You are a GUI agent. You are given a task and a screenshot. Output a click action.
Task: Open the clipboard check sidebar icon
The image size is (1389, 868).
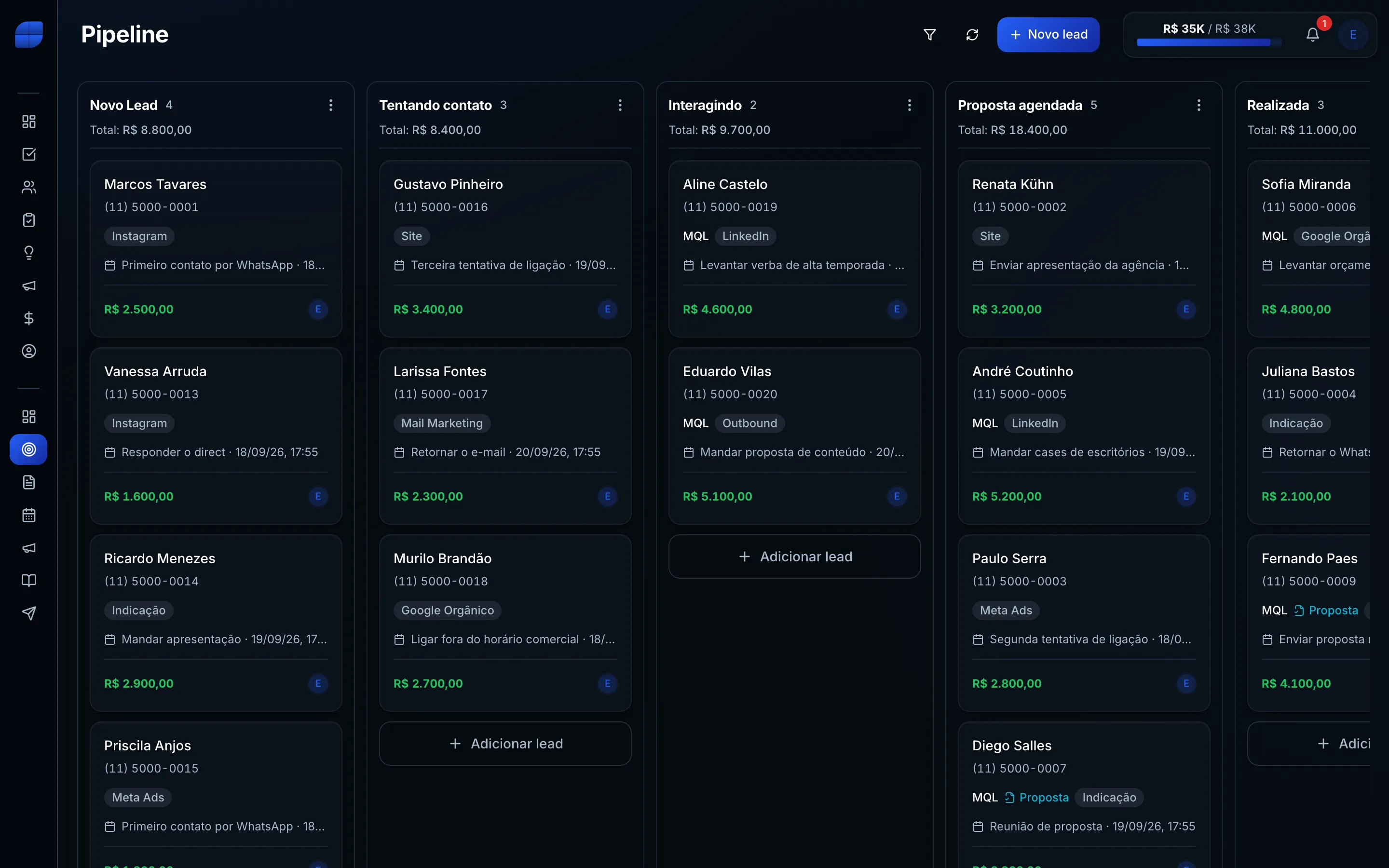point(29,220)
